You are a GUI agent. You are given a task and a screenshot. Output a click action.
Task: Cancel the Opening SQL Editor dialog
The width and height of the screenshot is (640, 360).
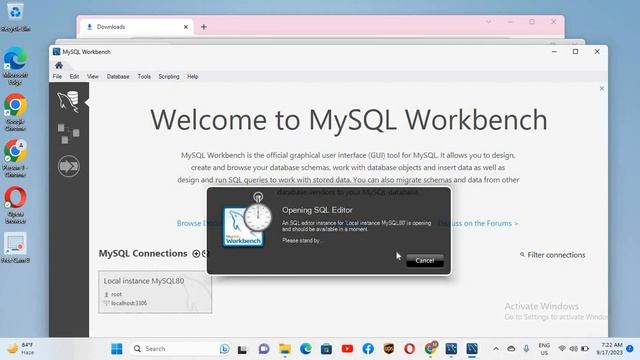click(425, 260)
